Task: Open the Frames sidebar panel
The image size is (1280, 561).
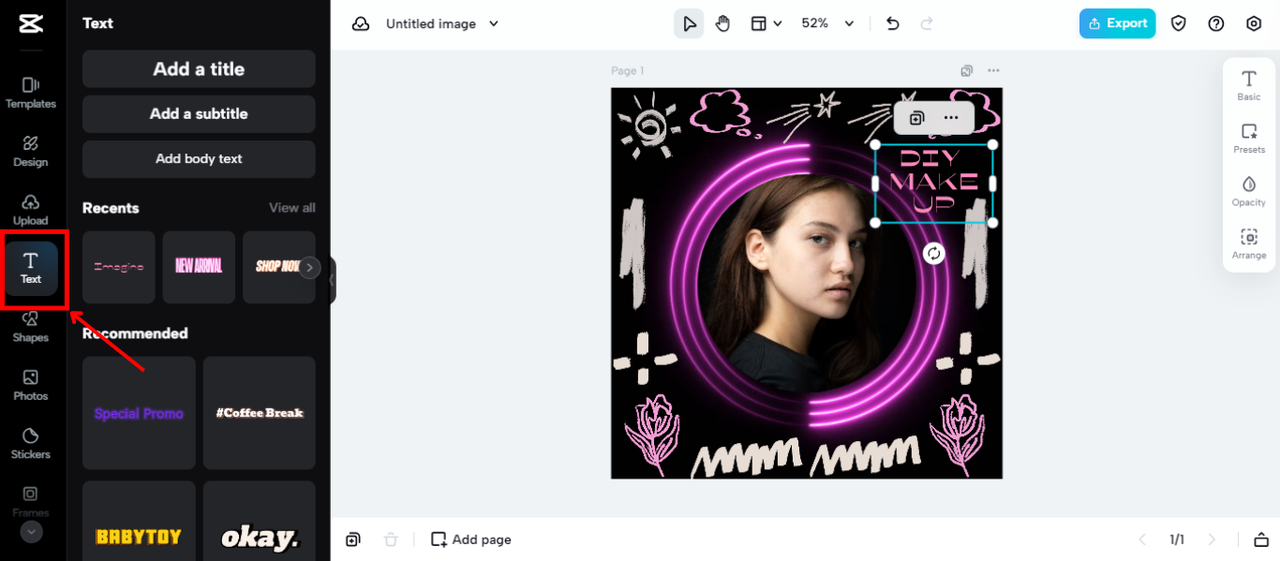Action: pyautogui.click(x=31, y=500)
